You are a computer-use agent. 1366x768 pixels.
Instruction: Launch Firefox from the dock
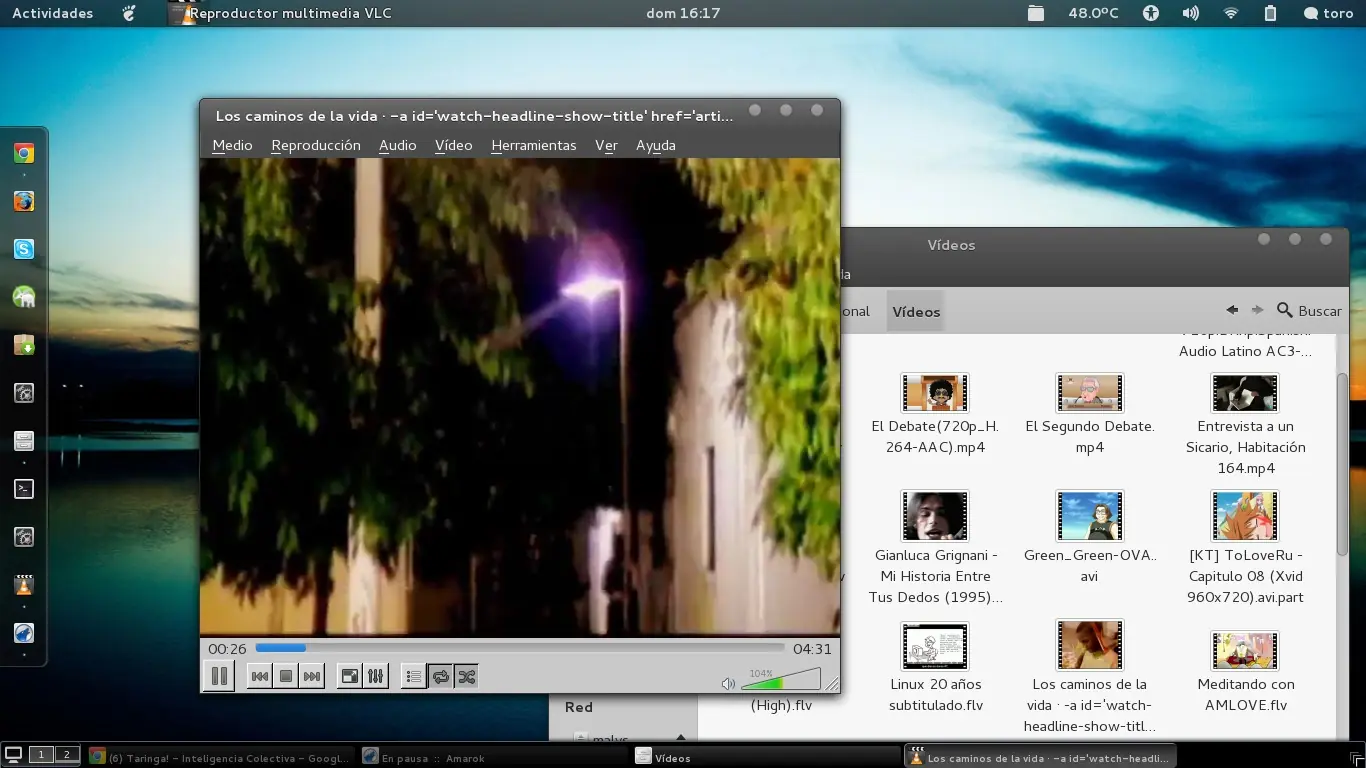24,201
